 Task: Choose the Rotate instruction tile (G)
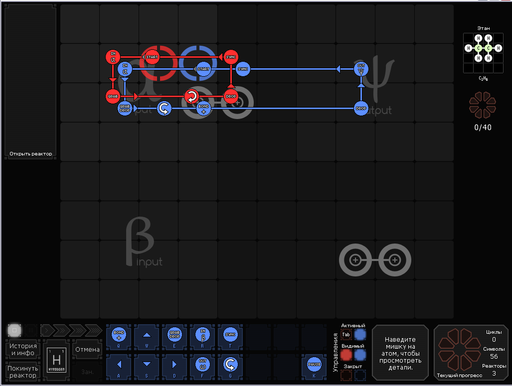click(230, 366)
